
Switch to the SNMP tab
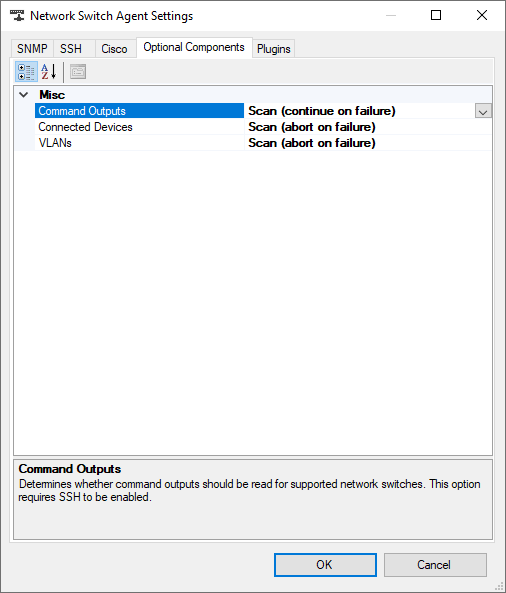click(x=32, y=49)
